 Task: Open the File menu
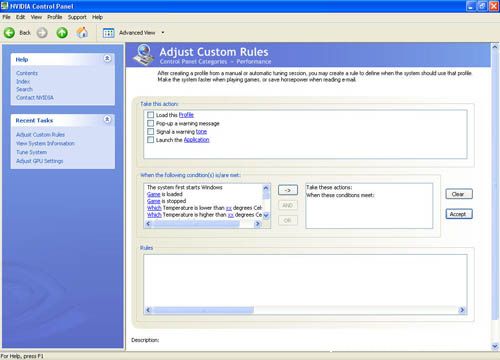pyautogui.click(x=6, y=17)
